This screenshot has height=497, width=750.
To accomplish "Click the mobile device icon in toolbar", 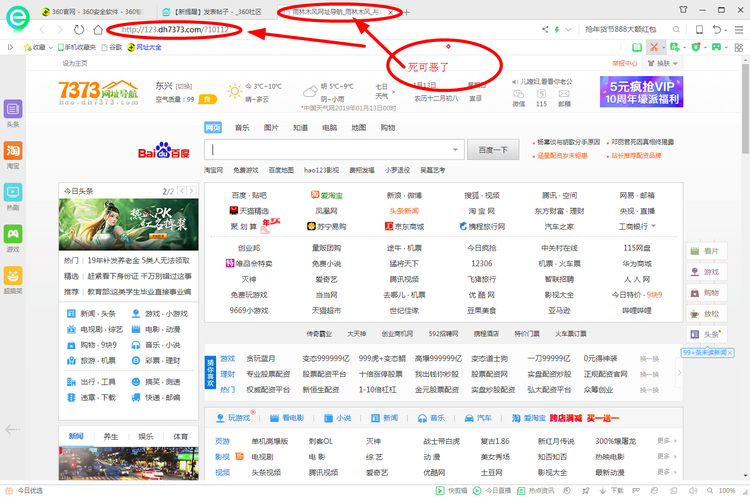I will click(x=699, y=30).
